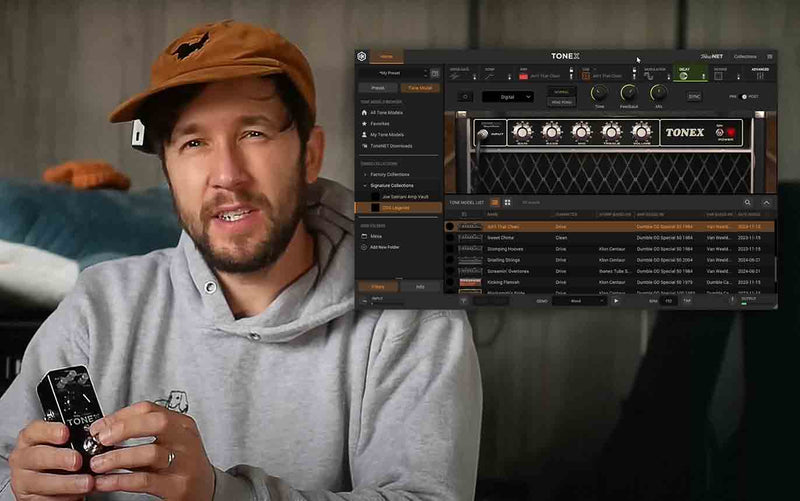This screenshot has width=800, height=501.
Task: Expand Factory Collections
Action: click(389, 174)
